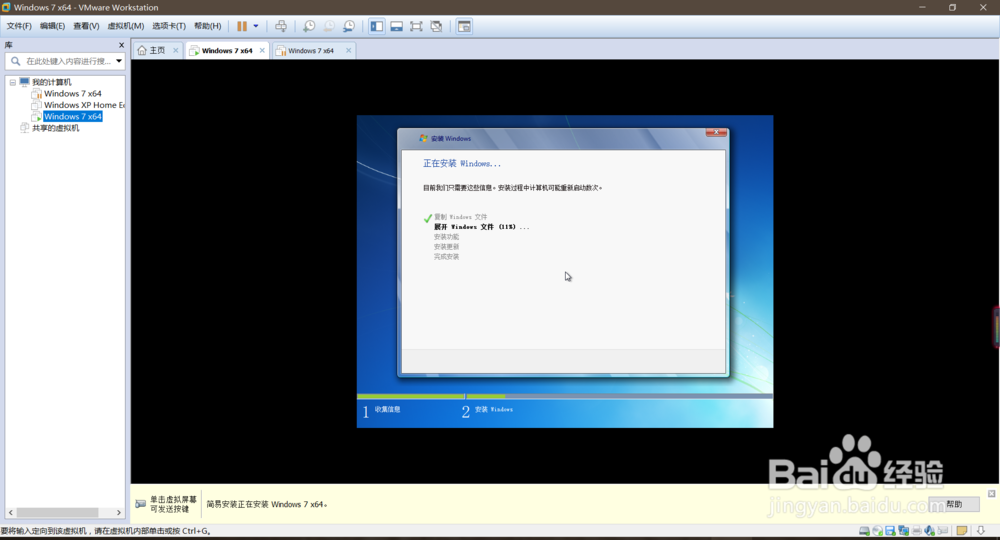Enter full screen mode
Image resolution: width=1000 pixels, height=540 pixels.
(416, 26)
